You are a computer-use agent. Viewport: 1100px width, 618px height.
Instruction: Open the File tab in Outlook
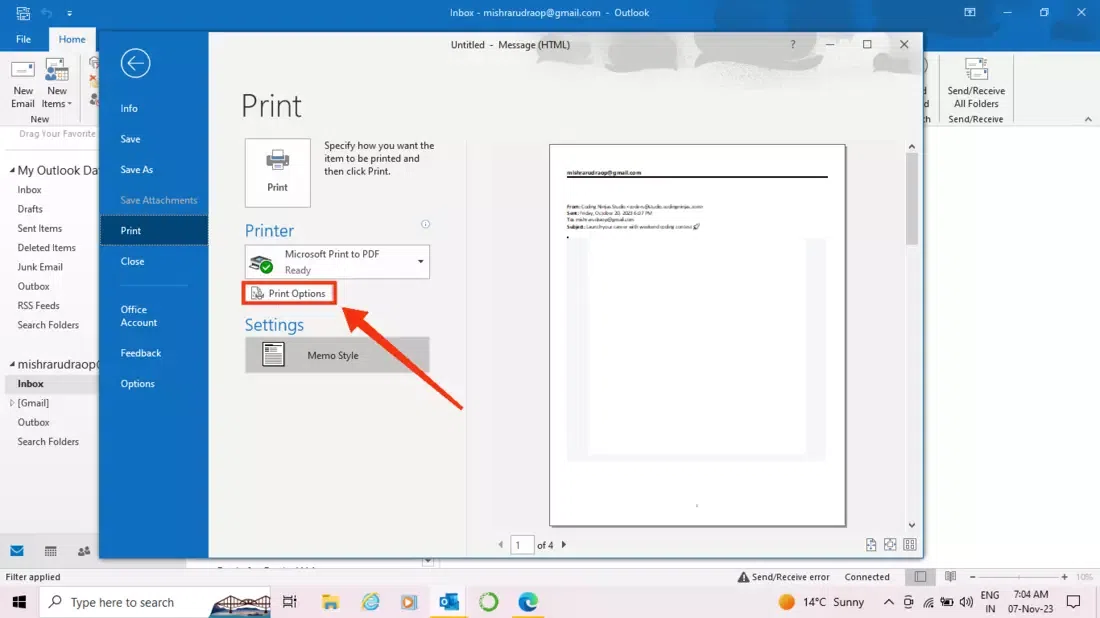coord(24,39)
